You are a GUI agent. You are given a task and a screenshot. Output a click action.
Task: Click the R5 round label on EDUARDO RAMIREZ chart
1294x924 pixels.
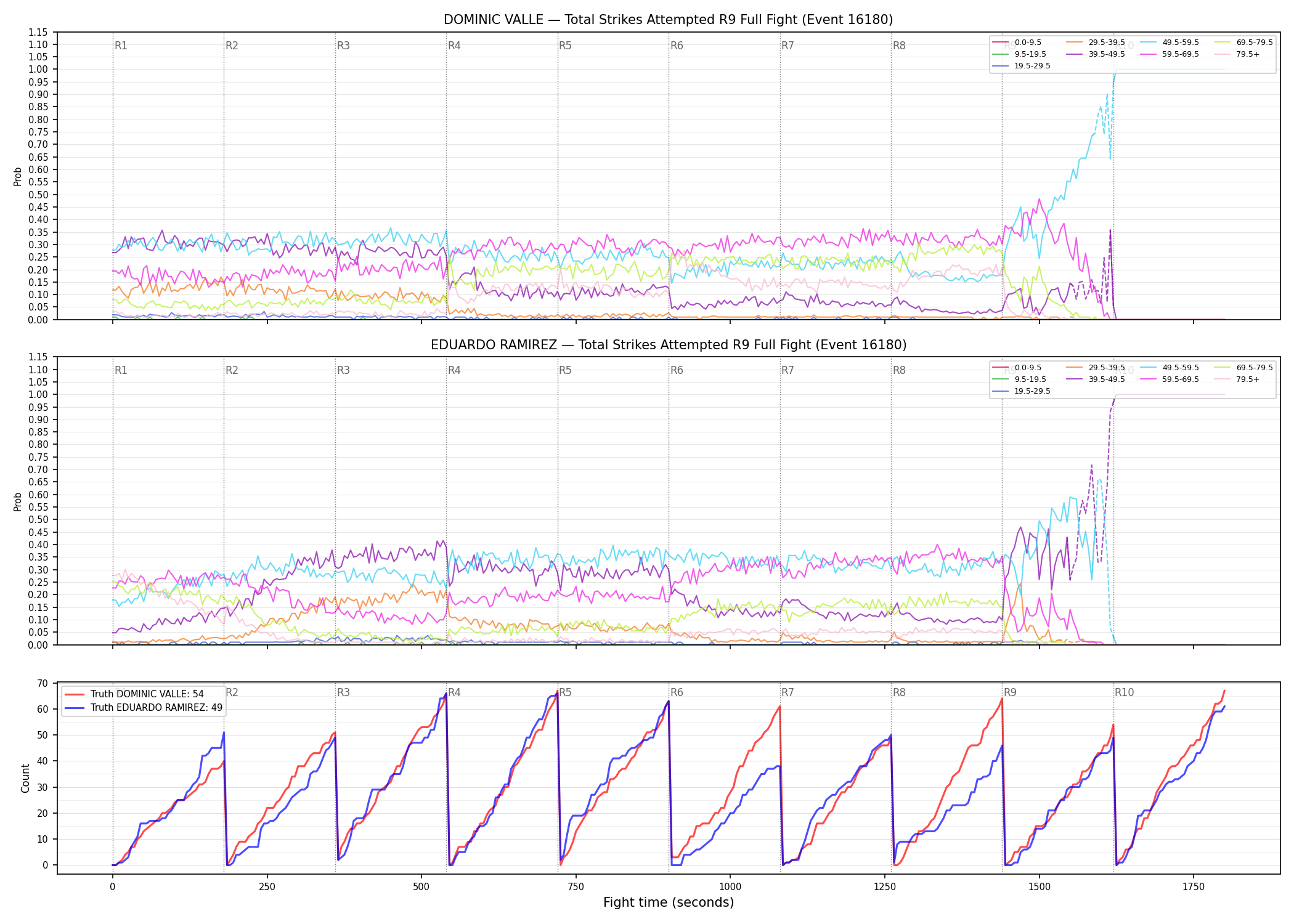[565, 370]
